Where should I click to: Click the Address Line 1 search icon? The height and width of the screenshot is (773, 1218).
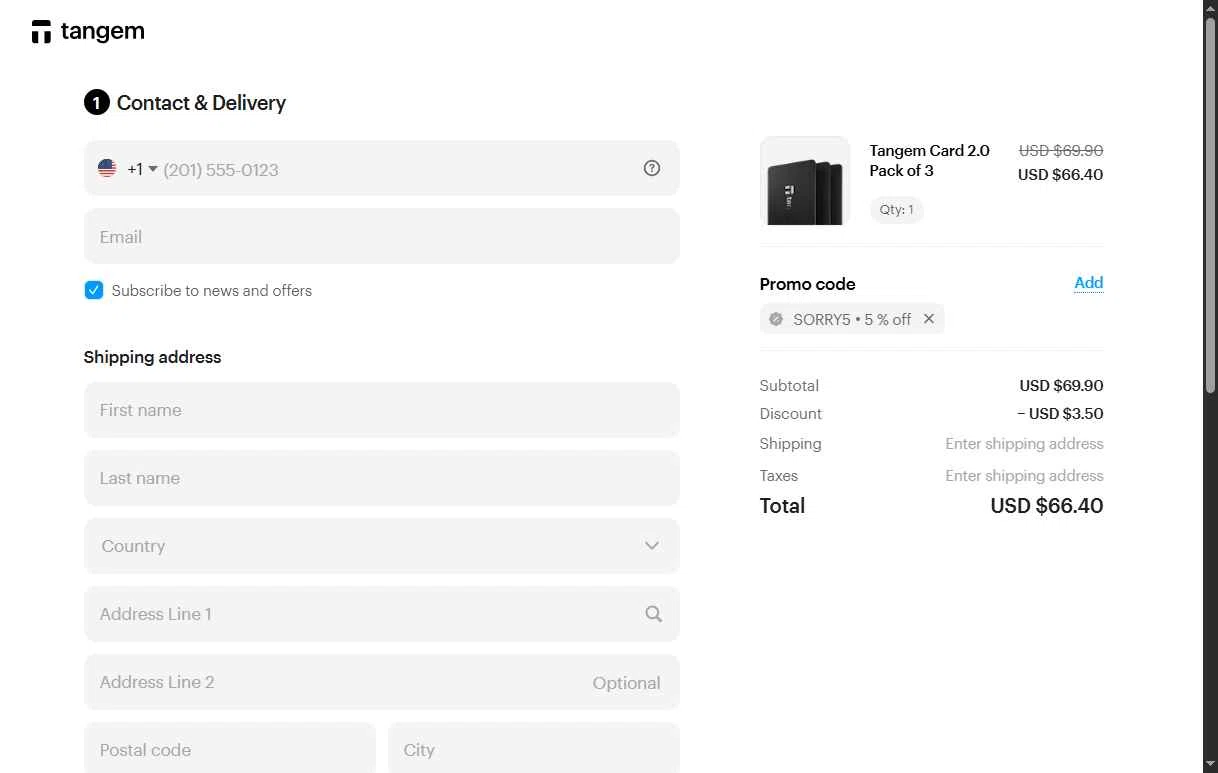tap(653, 614)
